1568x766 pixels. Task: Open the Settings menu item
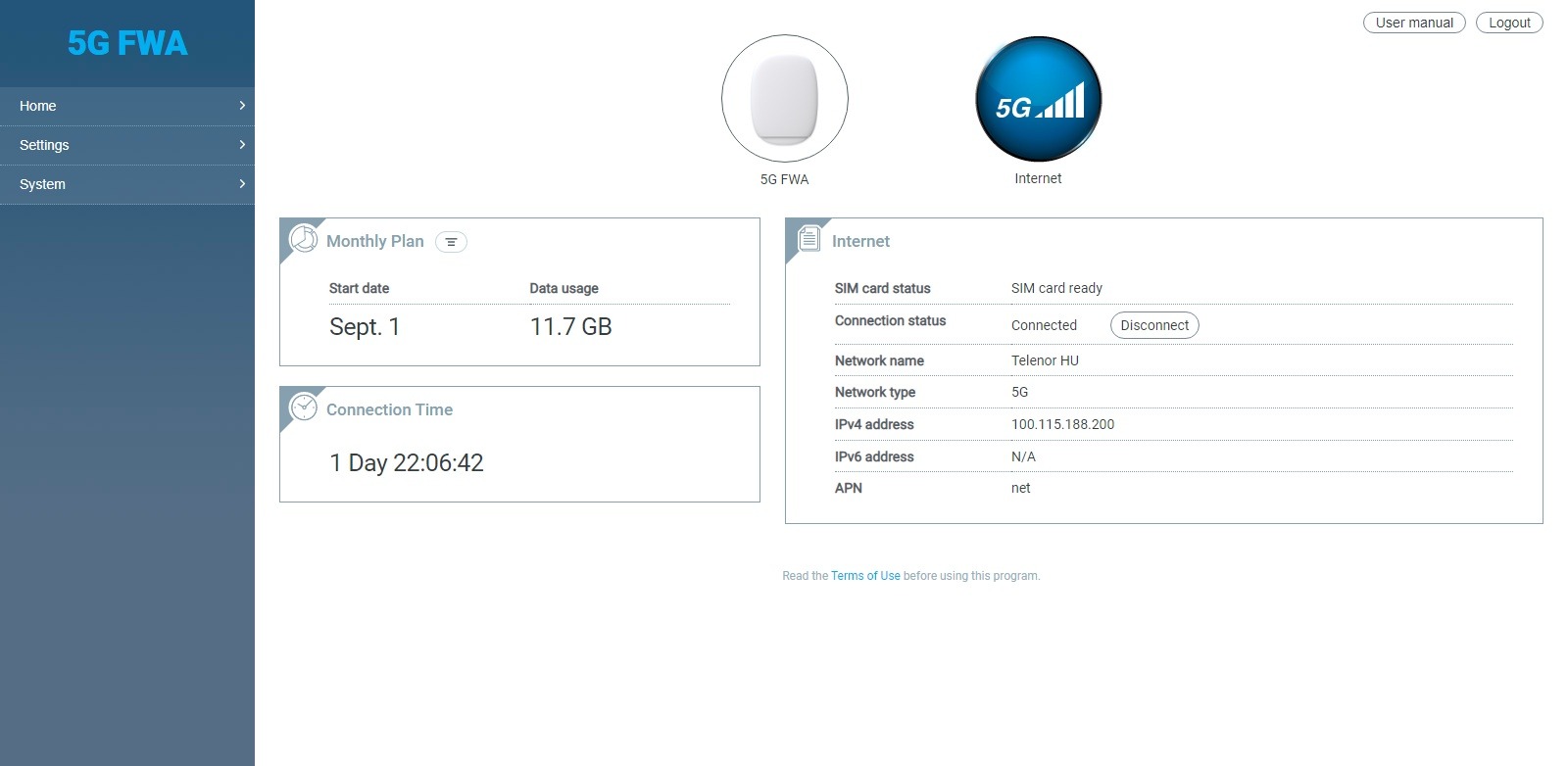[127, 145]
